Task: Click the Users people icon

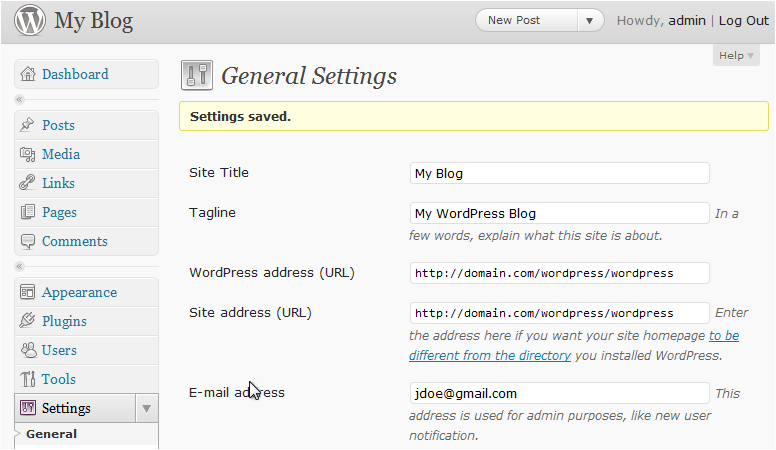Action: (28, 350)
